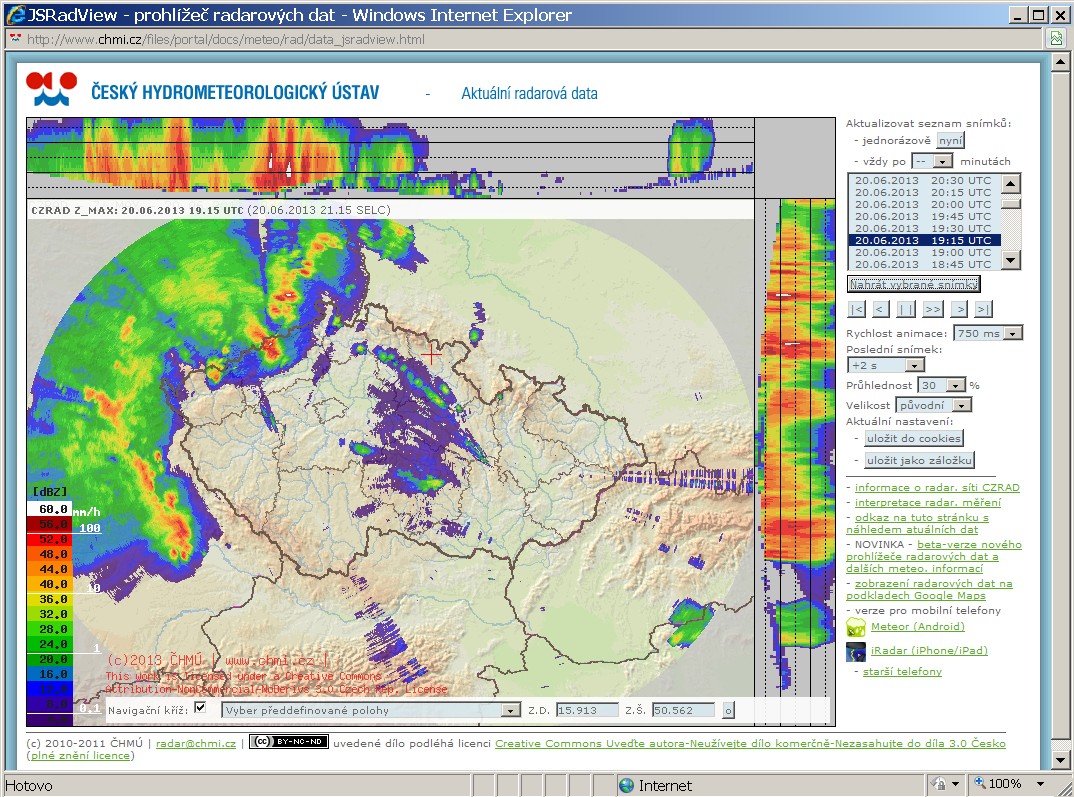Skip to the last radar frame

(x=984, y=309)
